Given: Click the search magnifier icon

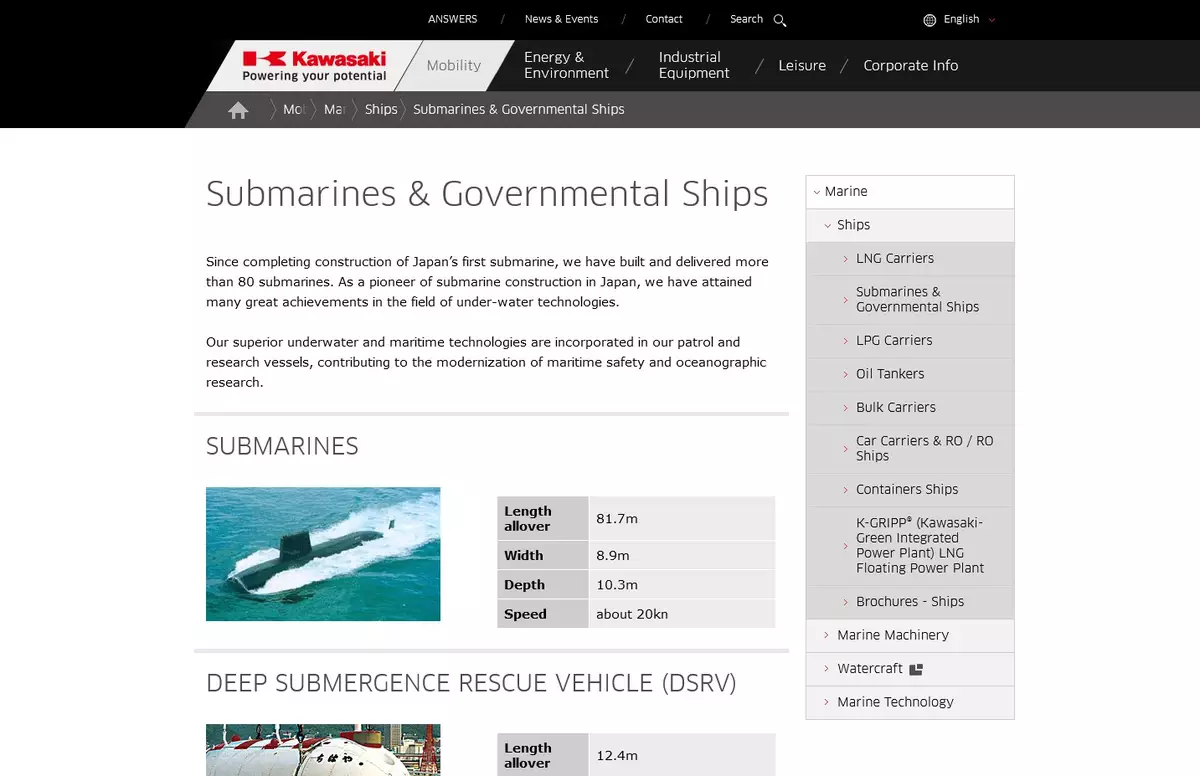Looking at the screenshot, I should [780, 20].
